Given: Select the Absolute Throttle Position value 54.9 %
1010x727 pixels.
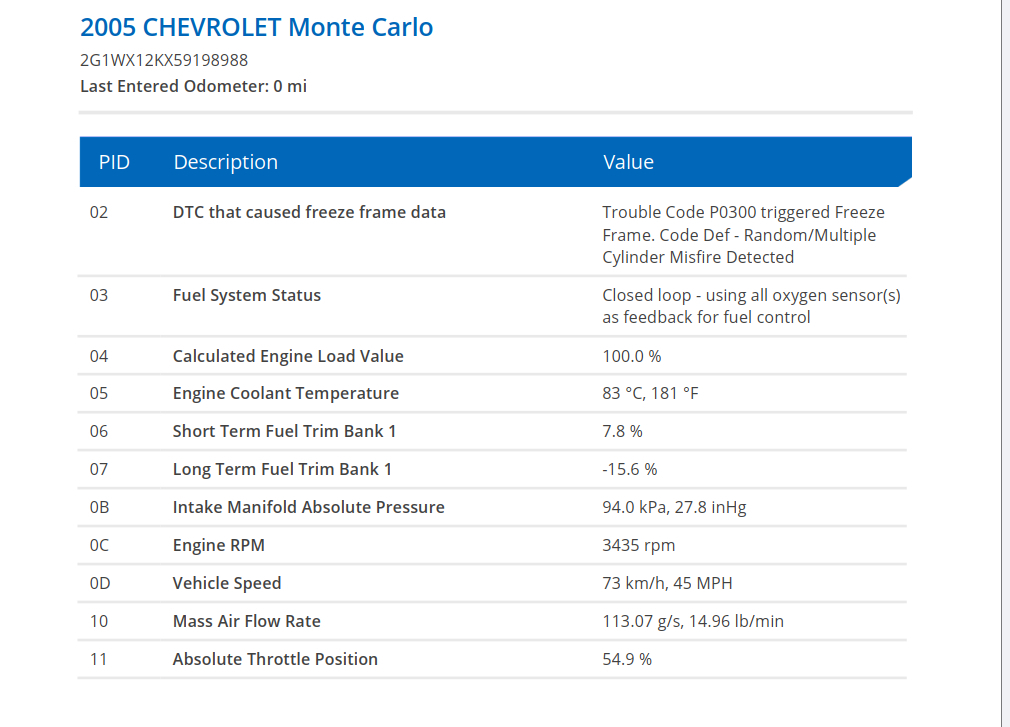Looking at the screenshot, I should click(627, 659).
